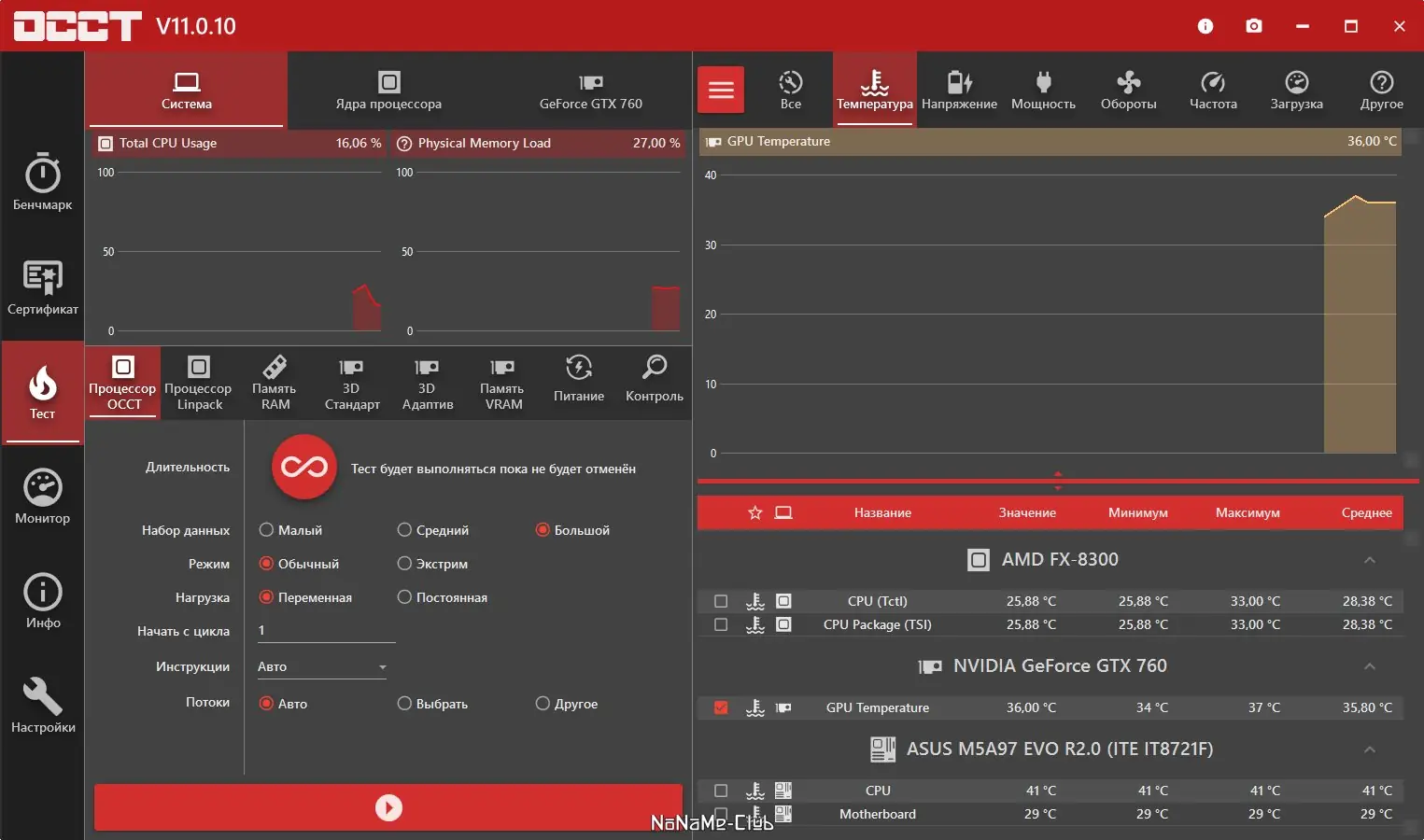The image size is (1424, 840).
Task: Filter sensors by Загрузка
Action: tap(1296, 90)
